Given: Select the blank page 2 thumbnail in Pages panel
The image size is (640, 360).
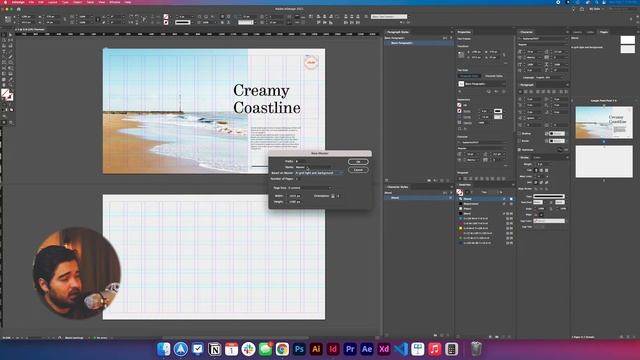Looking at the screenshot, I should (604, 162).
